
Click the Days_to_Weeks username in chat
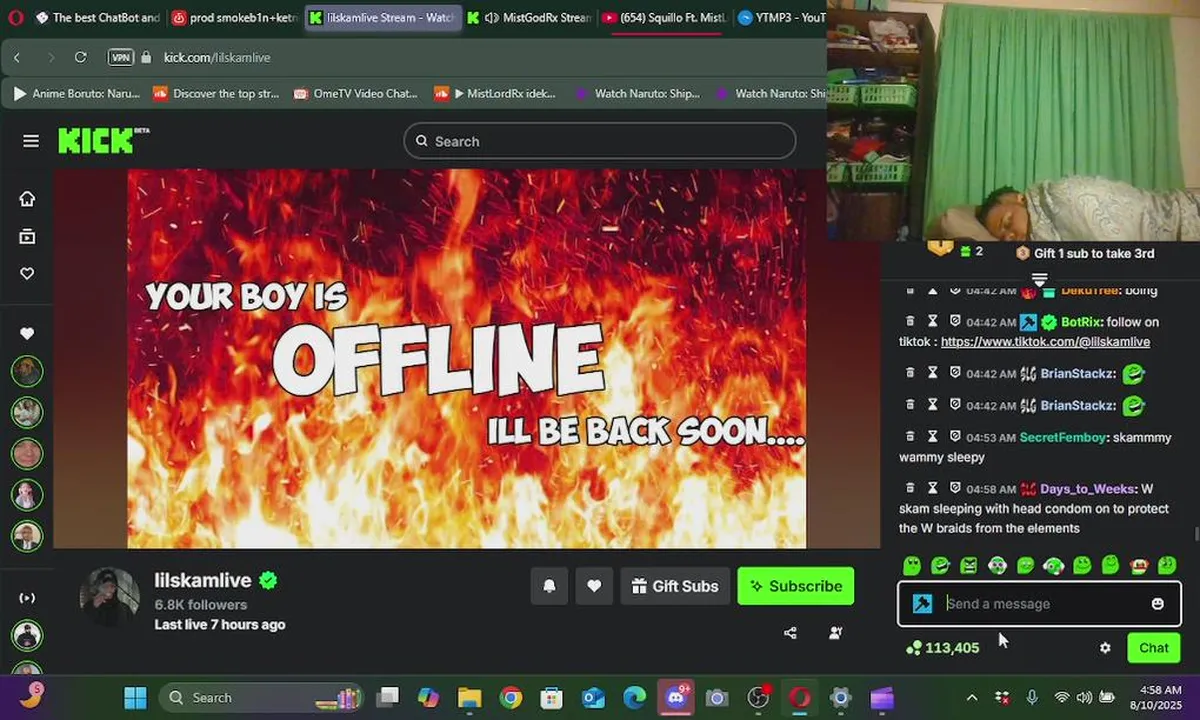tap(1087, 488)
